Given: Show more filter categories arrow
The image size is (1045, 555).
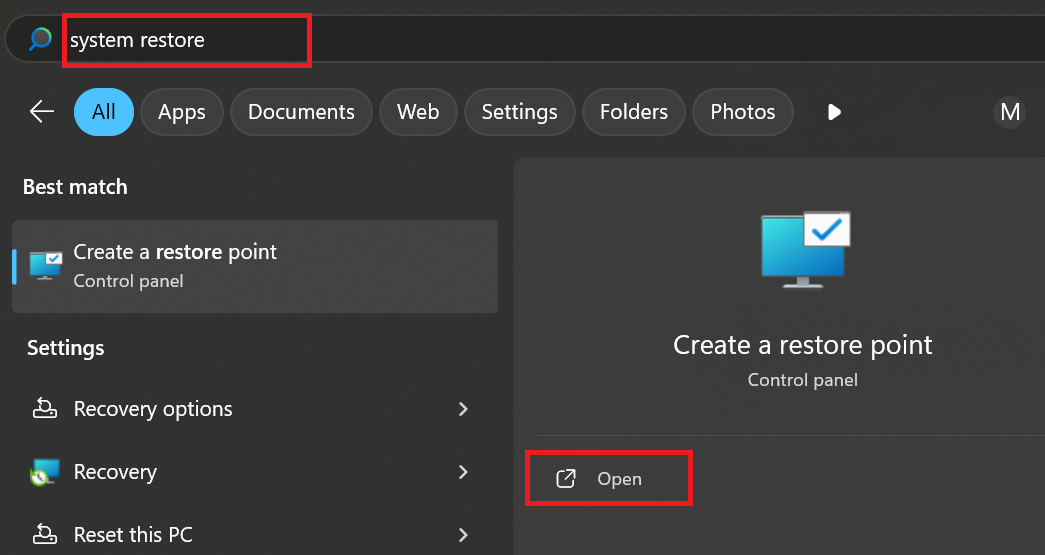Looking at the screenshot, I should click(x=835, y=112).
